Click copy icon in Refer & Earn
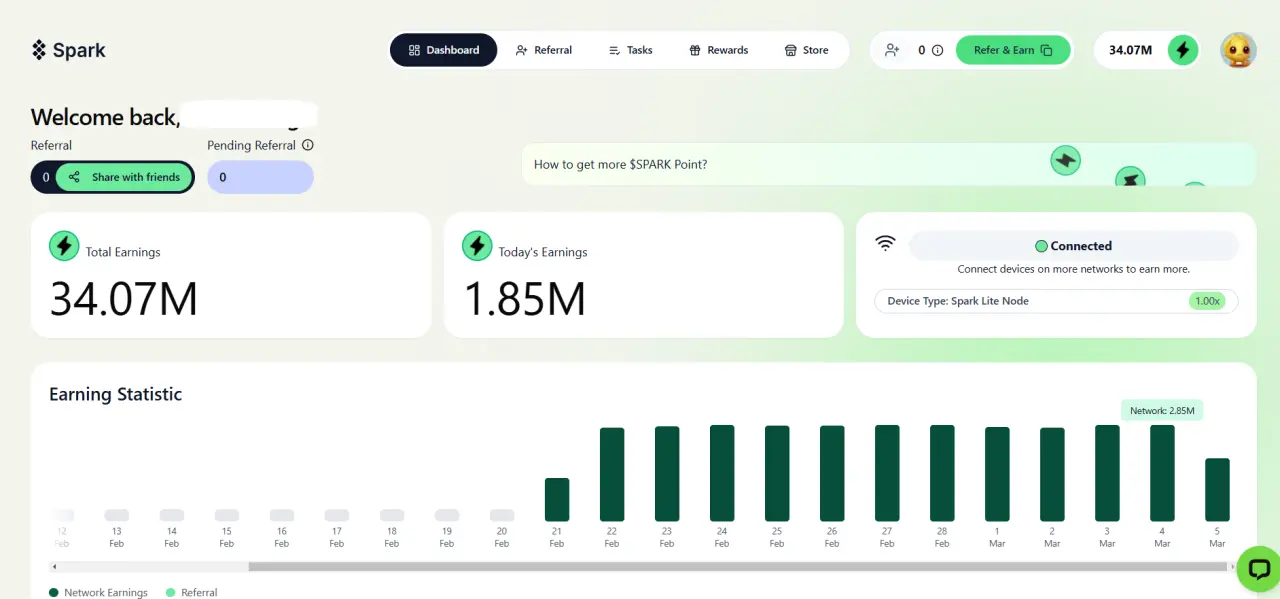The width and height of the screenshot is (1280, 599). click(x=1046, y=50)
